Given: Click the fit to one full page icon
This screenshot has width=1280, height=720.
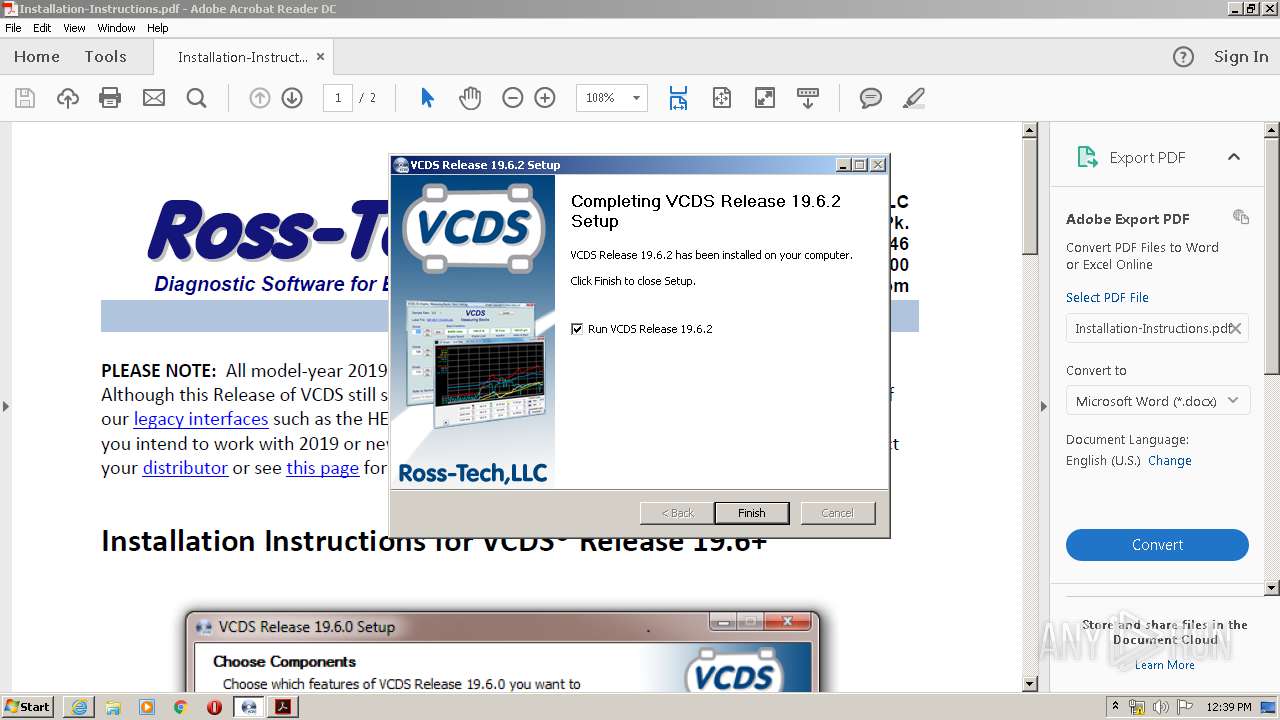Looking at the screenshot, I should click(722, 98).
